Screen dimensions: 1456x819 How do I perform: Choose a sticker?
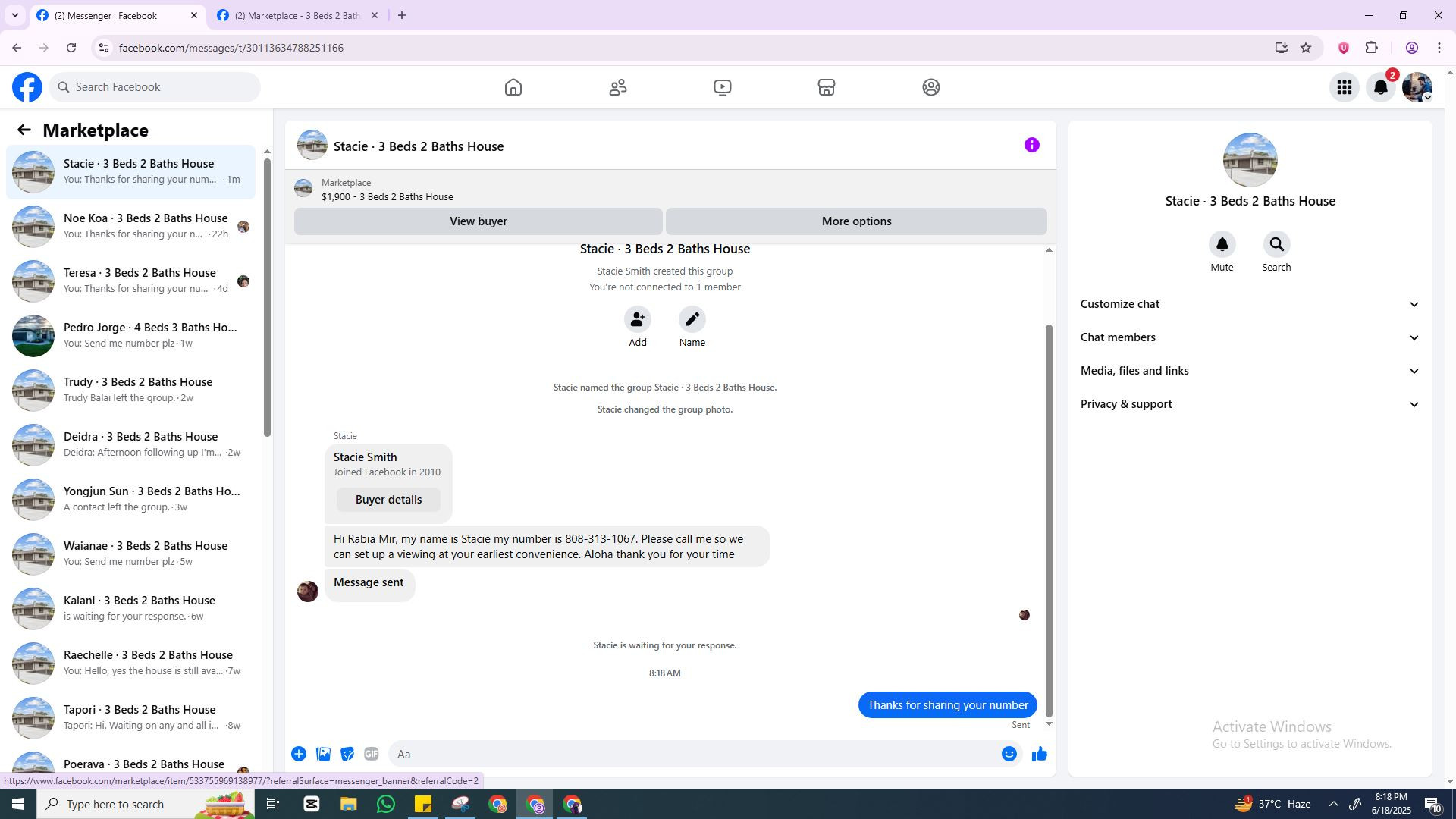pos(347,754)
